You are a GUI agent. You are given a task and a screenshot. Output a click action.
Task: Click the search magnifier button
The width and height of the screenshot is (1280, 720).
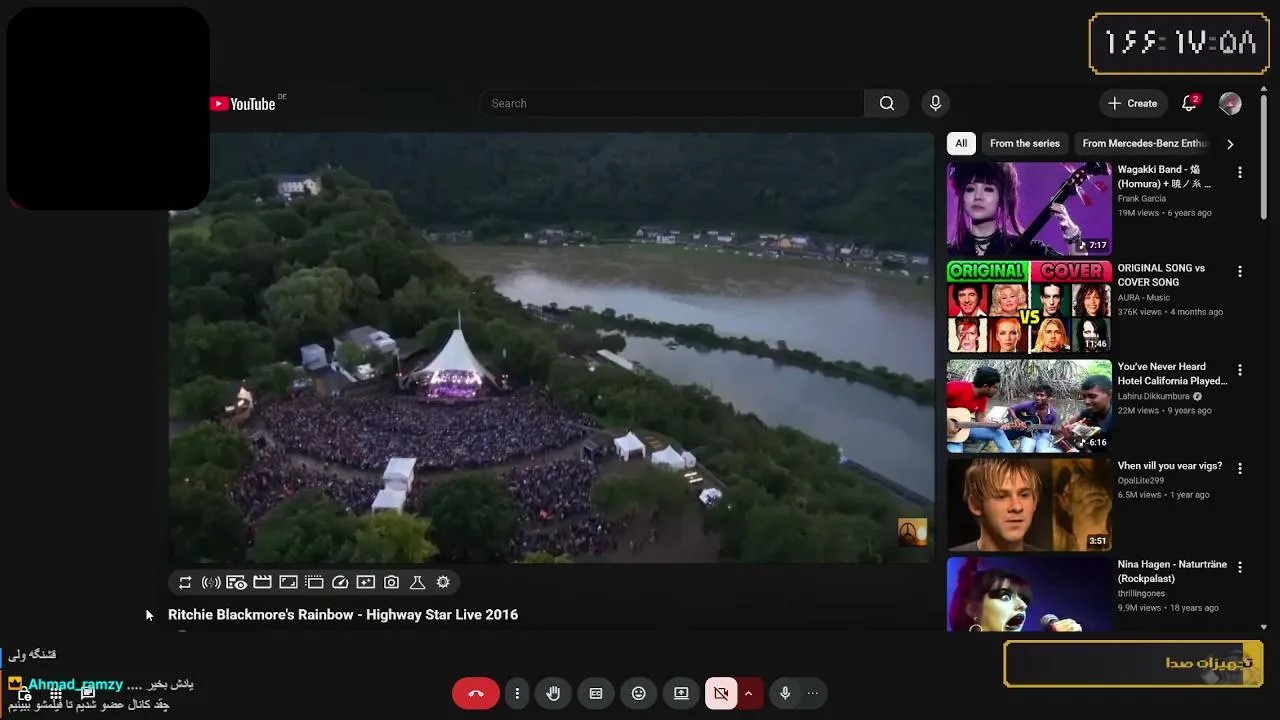click(x=887, y=103)
